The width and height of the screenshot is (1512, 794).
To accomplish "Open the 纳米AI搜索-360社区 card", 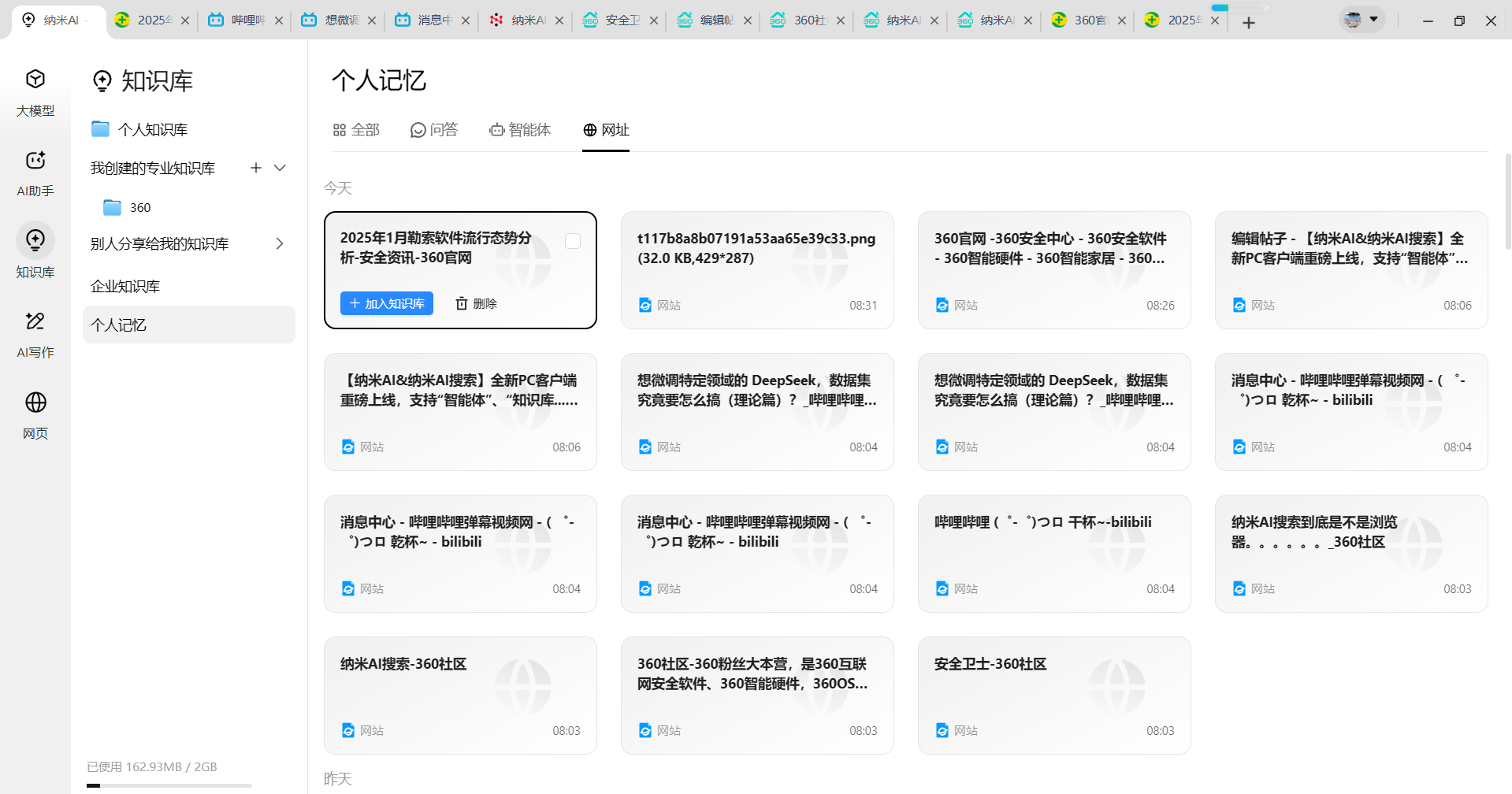I will coord(460,696).
